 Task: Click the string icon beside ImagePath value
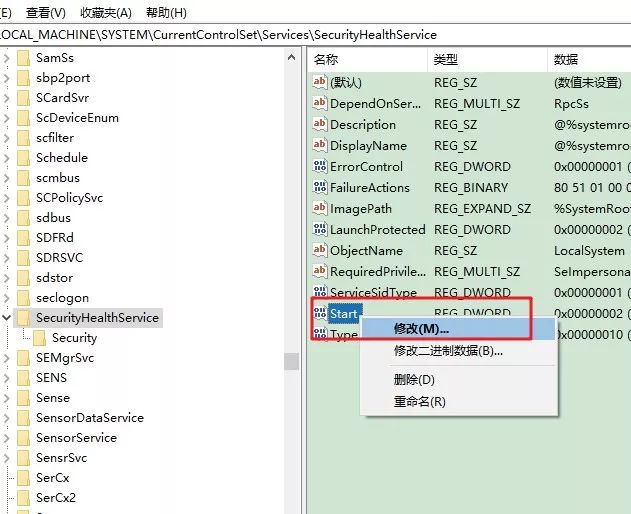click(x=320, y=209)
